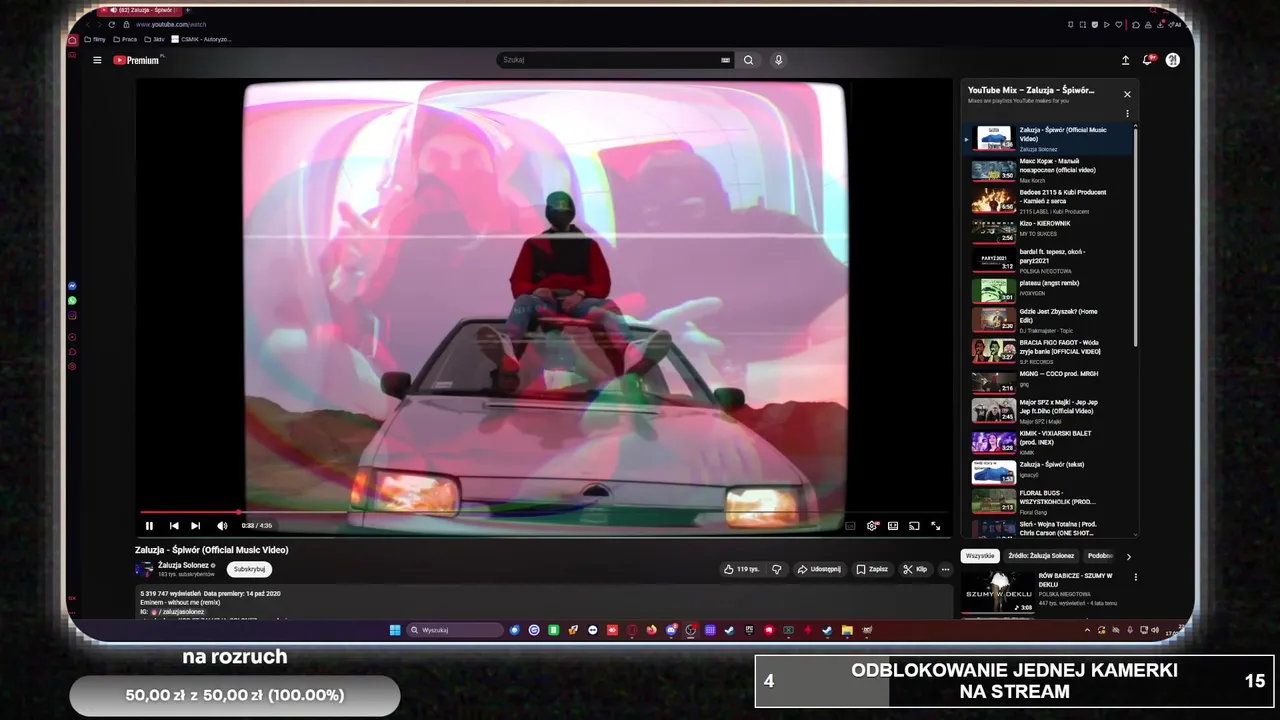
Task: Pause the video with the pause button
Action: 149,525
